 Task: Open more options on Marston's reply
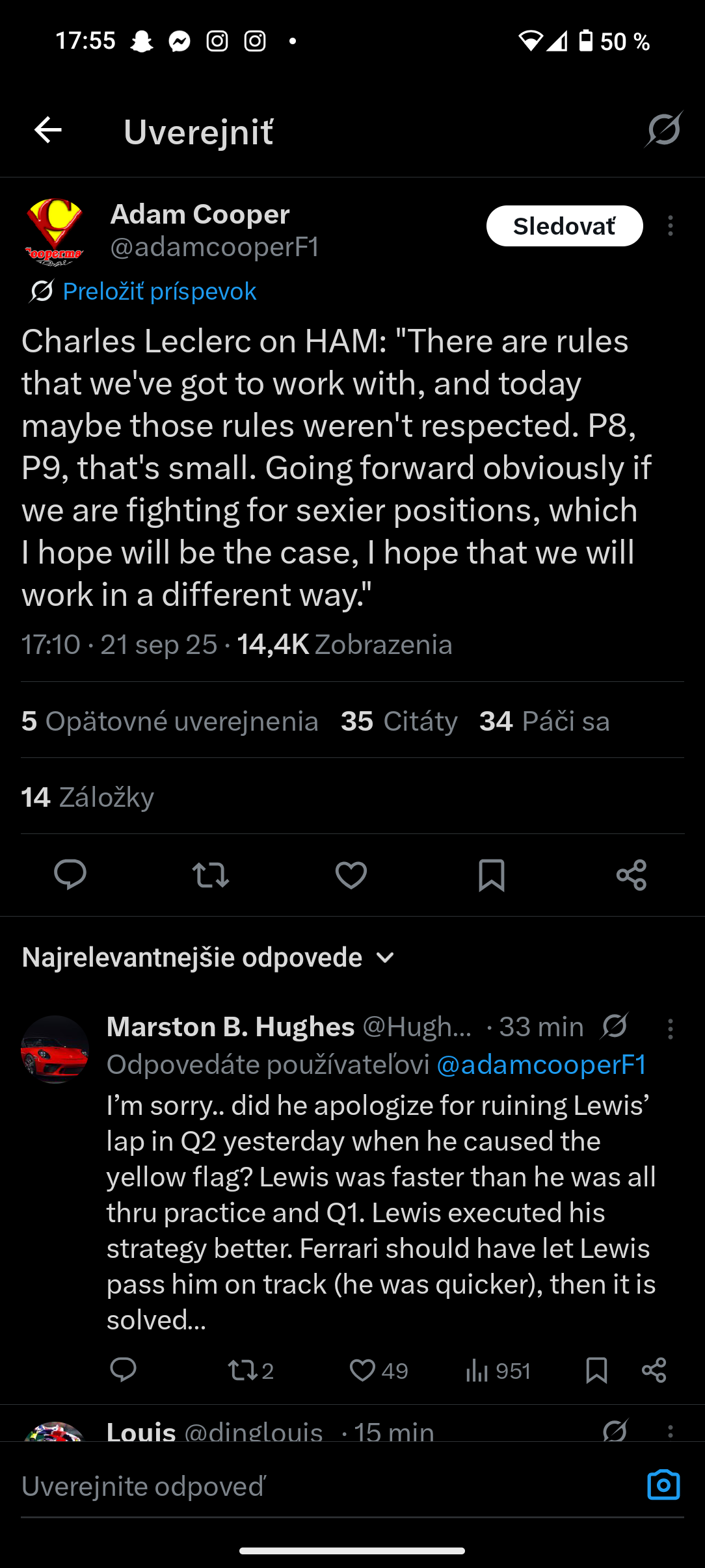pos(671,1028)
